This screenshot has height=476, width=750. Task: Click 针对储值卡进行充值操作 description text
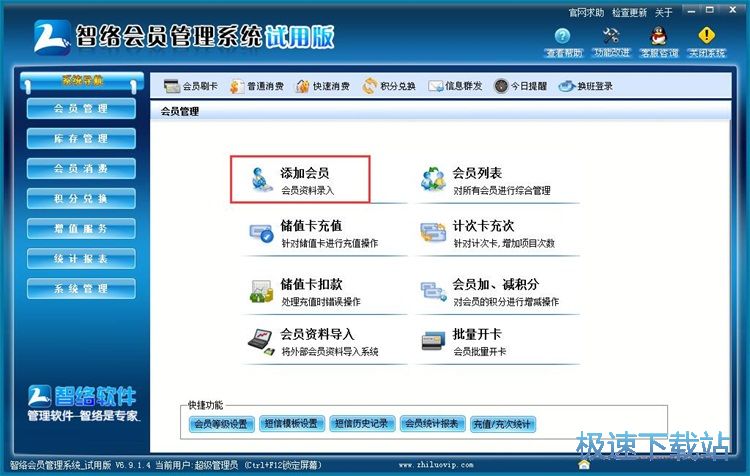click(330, 243)
